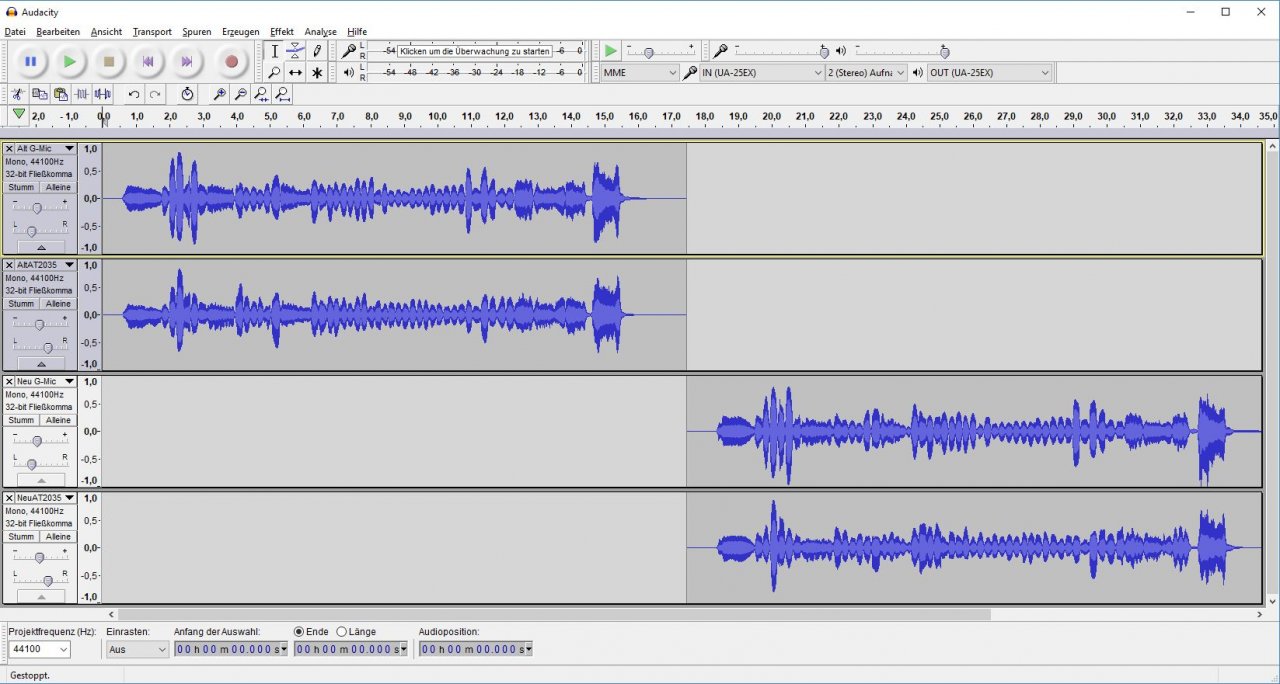Open the Ansicht menu

106,32
